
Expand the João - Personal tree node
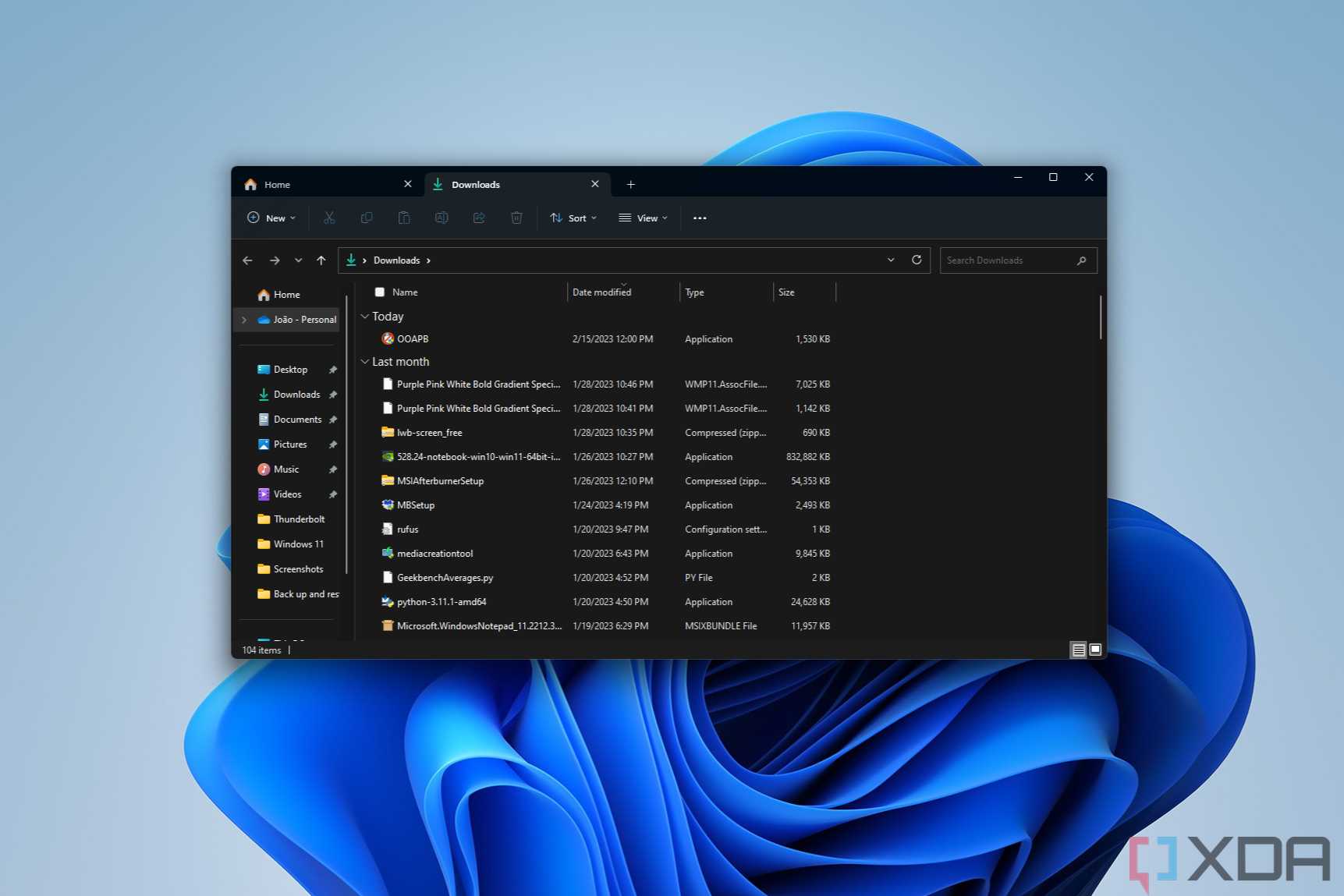[x=244, y=320]
